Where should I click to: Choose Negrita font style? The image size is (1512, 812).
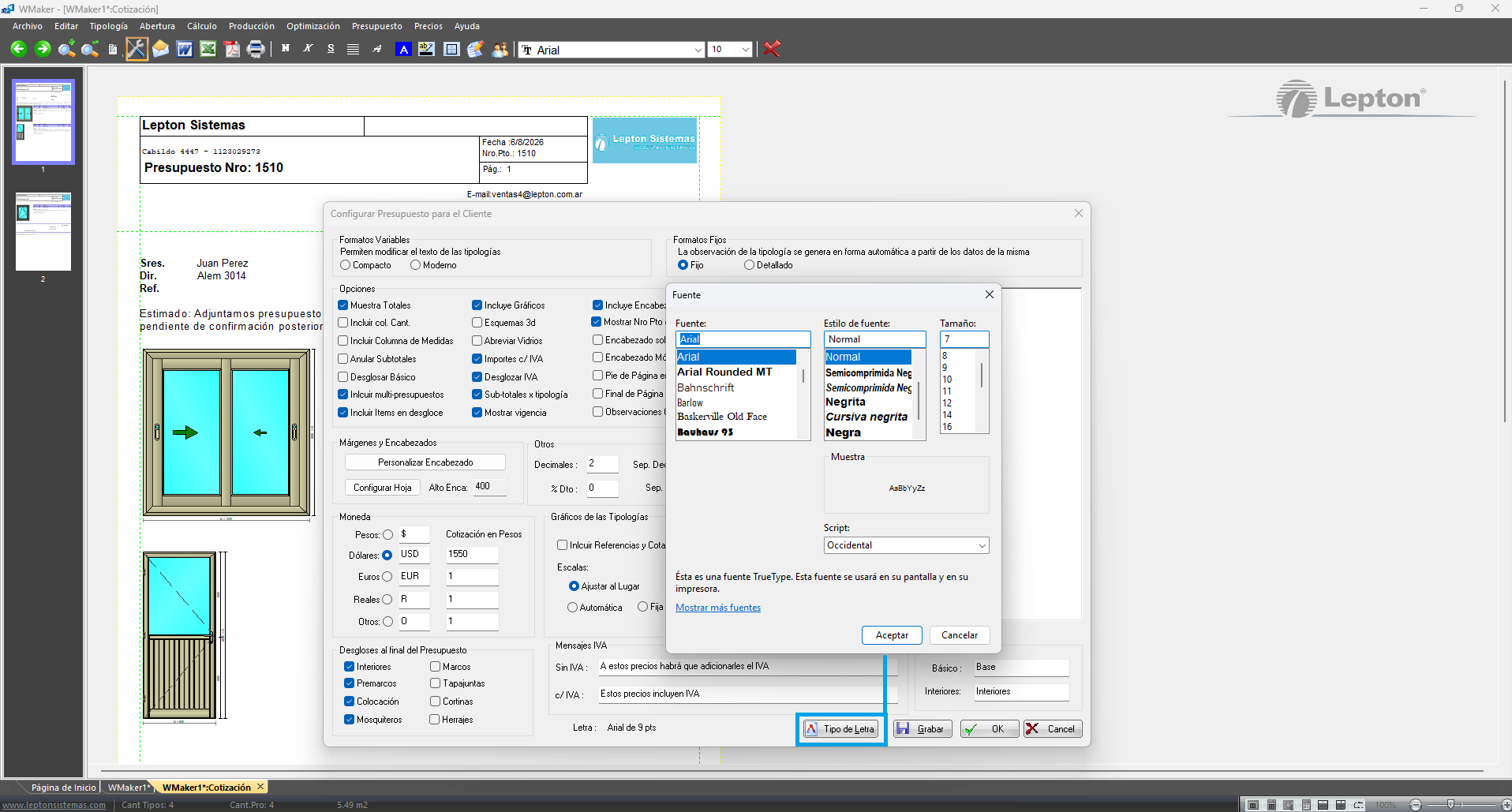click(x=846, y=402)
